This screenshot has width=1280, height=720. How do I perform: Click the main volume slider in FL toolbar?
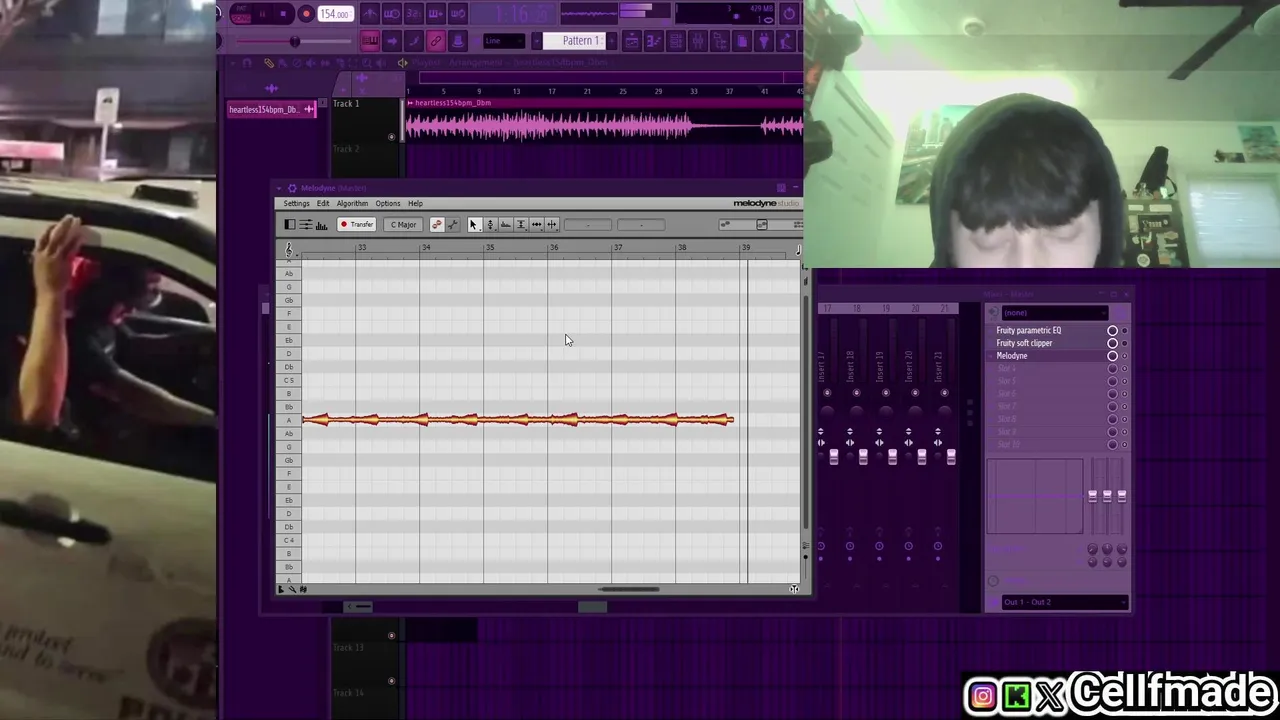(294, 41)
